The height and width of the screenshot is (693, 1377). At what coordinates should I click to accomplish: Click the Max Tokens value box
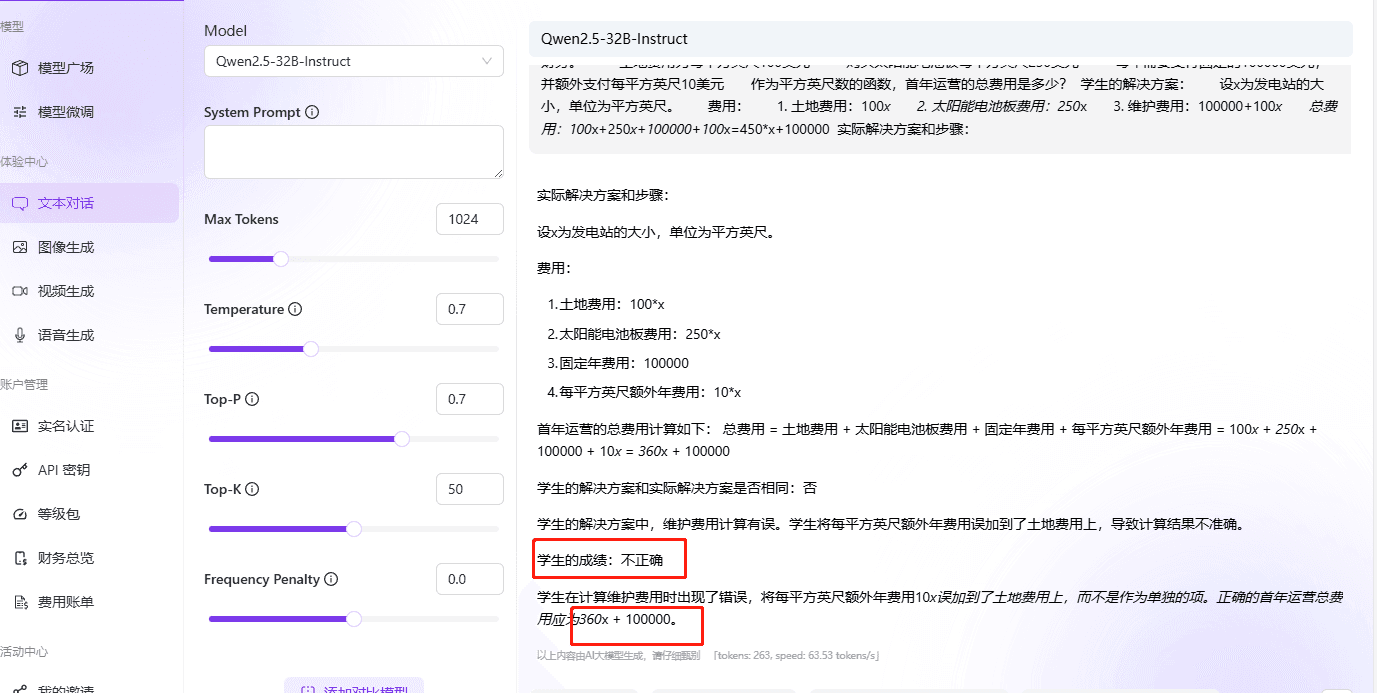coord(469,218)
